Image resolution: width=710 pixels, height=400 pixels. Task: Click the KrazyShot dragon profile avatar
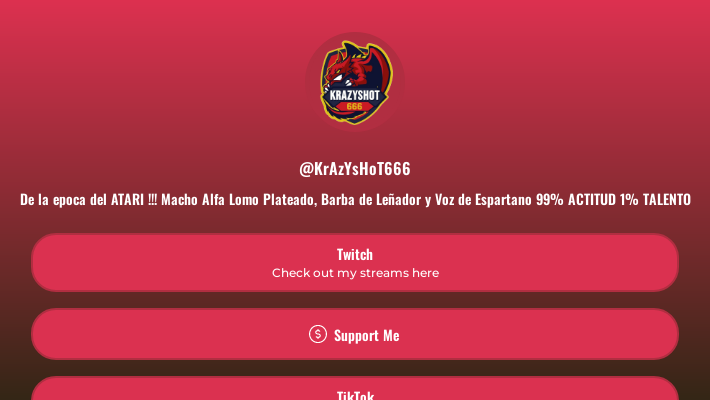tap(355, 82)
